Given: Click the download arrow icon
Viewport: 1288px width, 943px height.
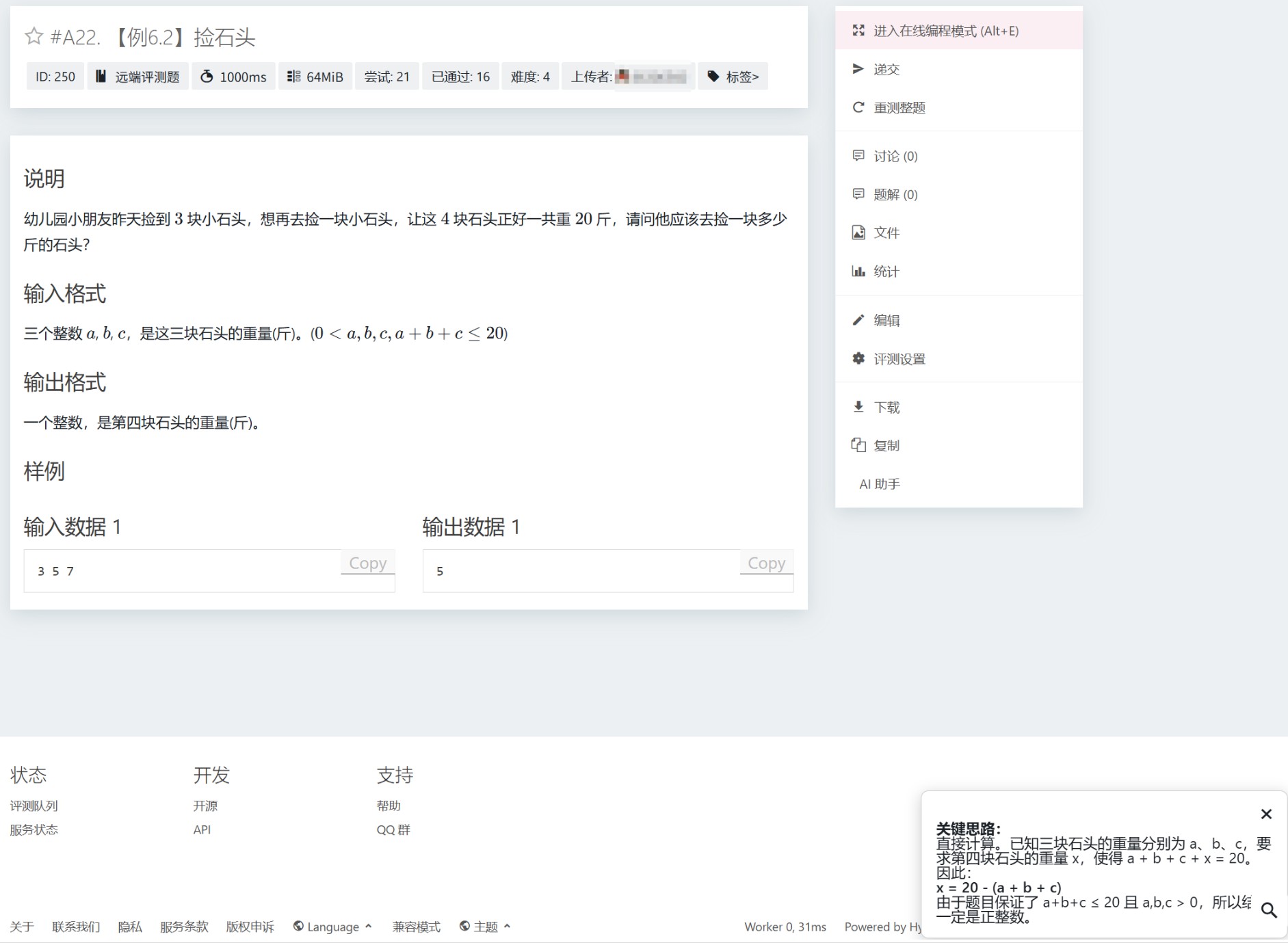Looking at the screenshot, I should pyautogui.click(x=858, y=407).
